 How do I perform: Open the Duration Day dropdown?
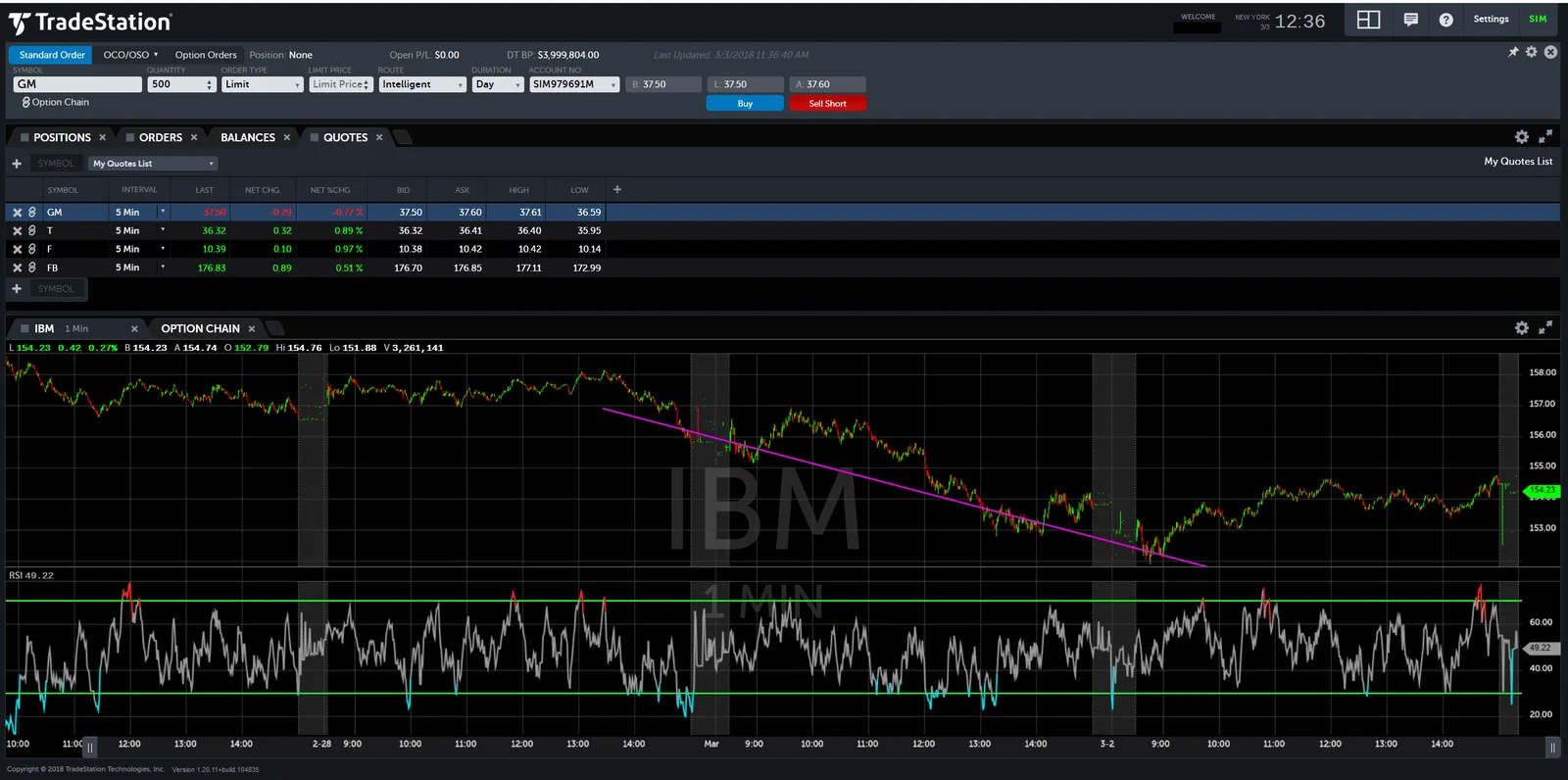tap(498, 84)
